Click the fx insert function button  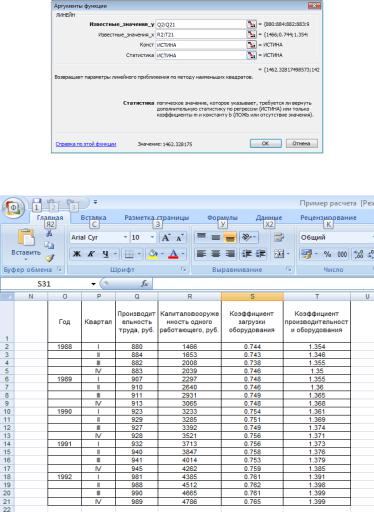[x=144, y=284]
